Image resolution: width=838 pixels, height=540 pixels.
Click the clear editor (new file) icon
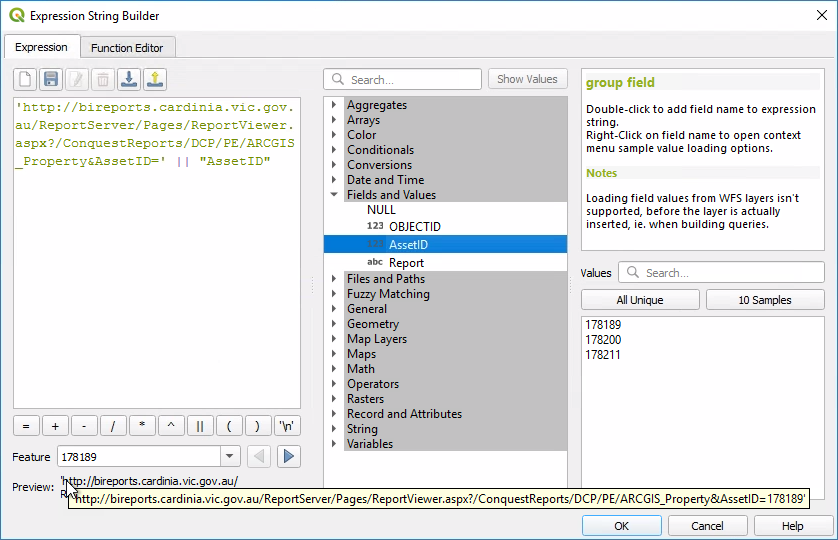[24, 79]
